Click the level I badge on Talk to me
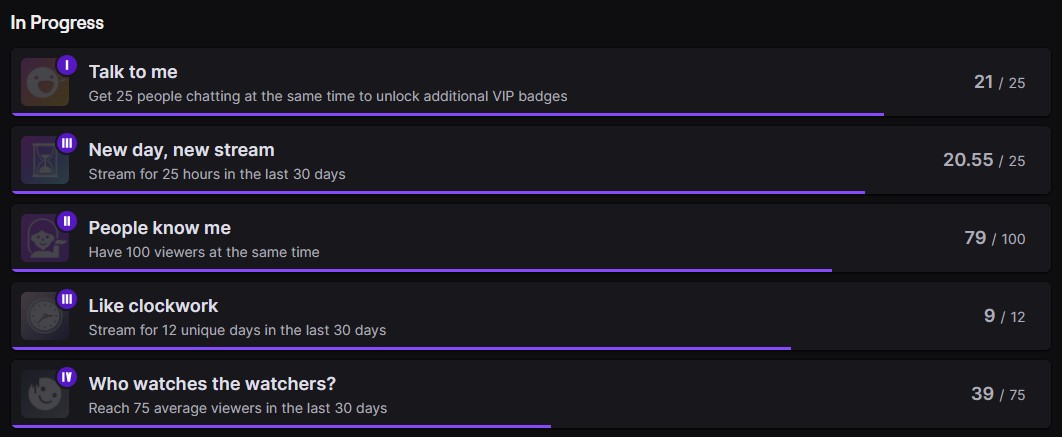Image resolution: width=1062 pixels, height=437 pixels. (x=67, y=65)
